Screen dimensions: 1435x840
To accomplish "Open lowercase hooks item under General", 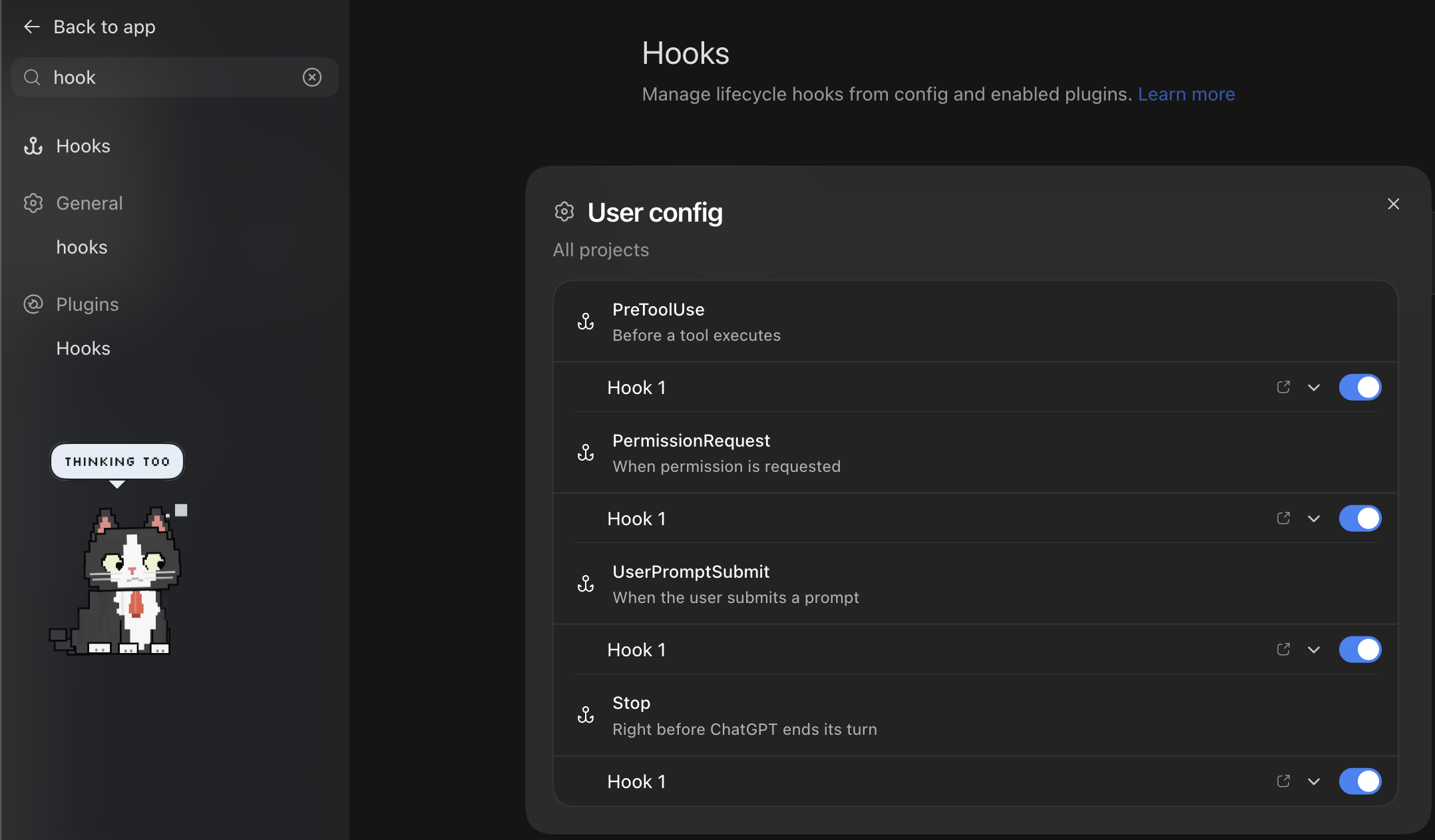I will [x=82, y=247].
